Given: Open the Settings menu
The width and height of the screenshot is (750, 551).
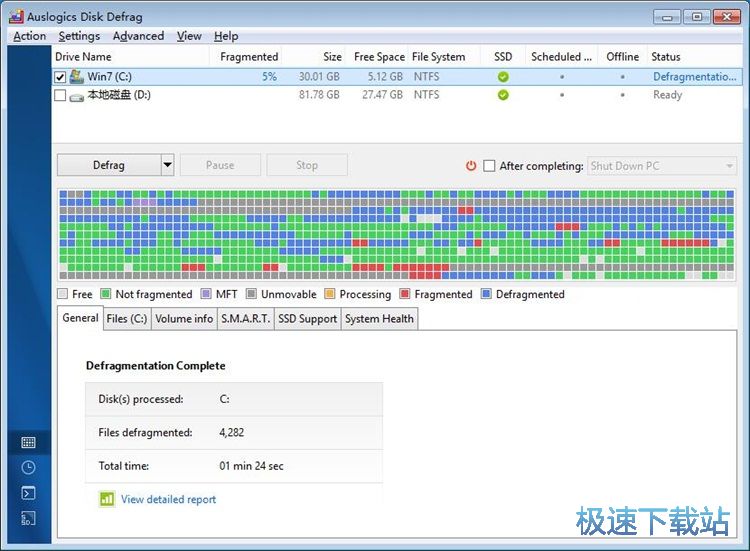Looking at the screenshot, I should click(x=79, y=36).
